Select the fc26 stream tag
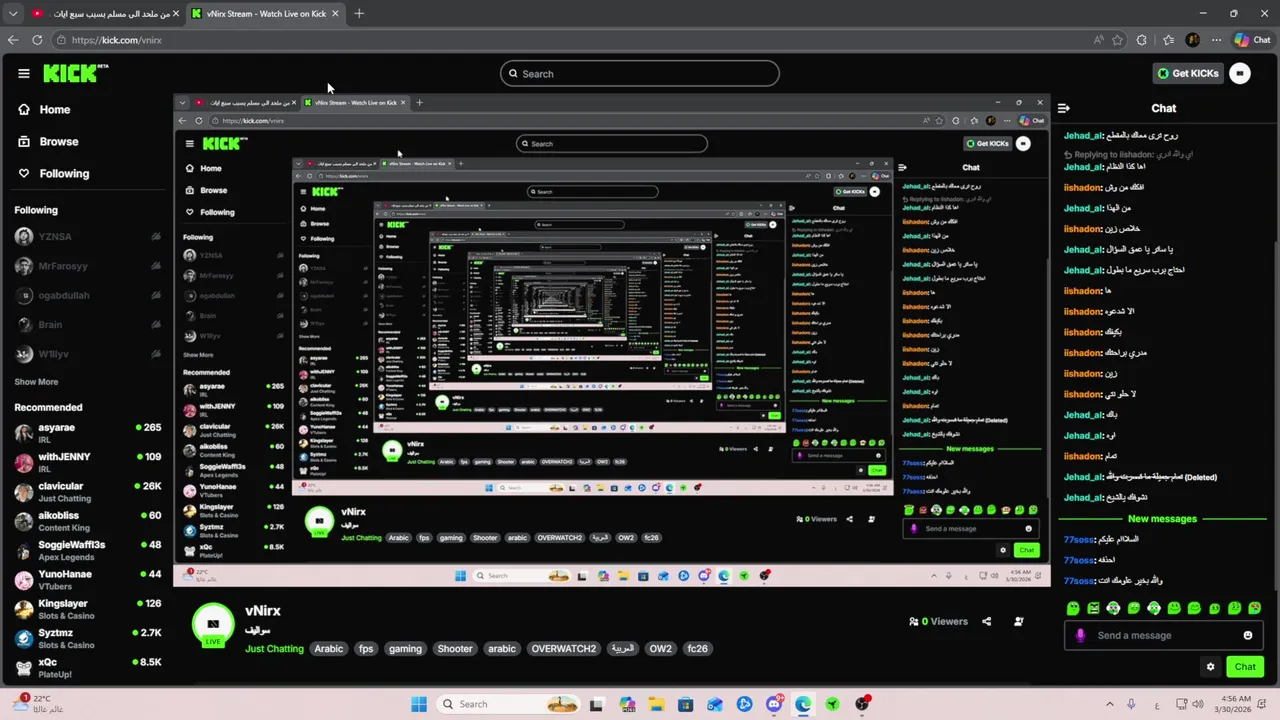The image size is (1280, 720). tap(698, 649)
